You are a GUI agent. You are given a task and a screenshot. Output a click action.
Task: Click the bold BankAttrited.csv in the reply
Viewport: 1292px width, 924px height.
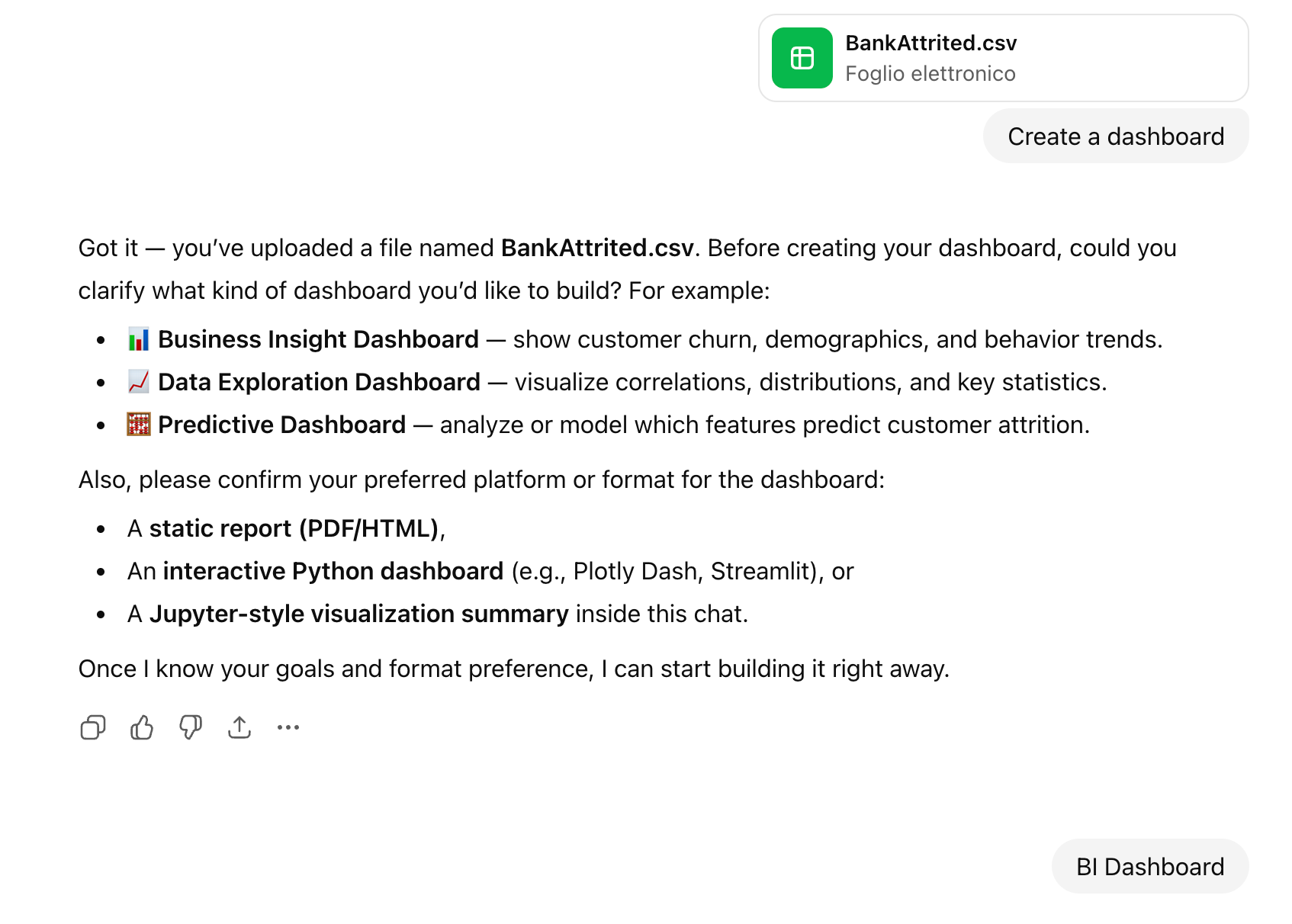[x=597, y=248]
